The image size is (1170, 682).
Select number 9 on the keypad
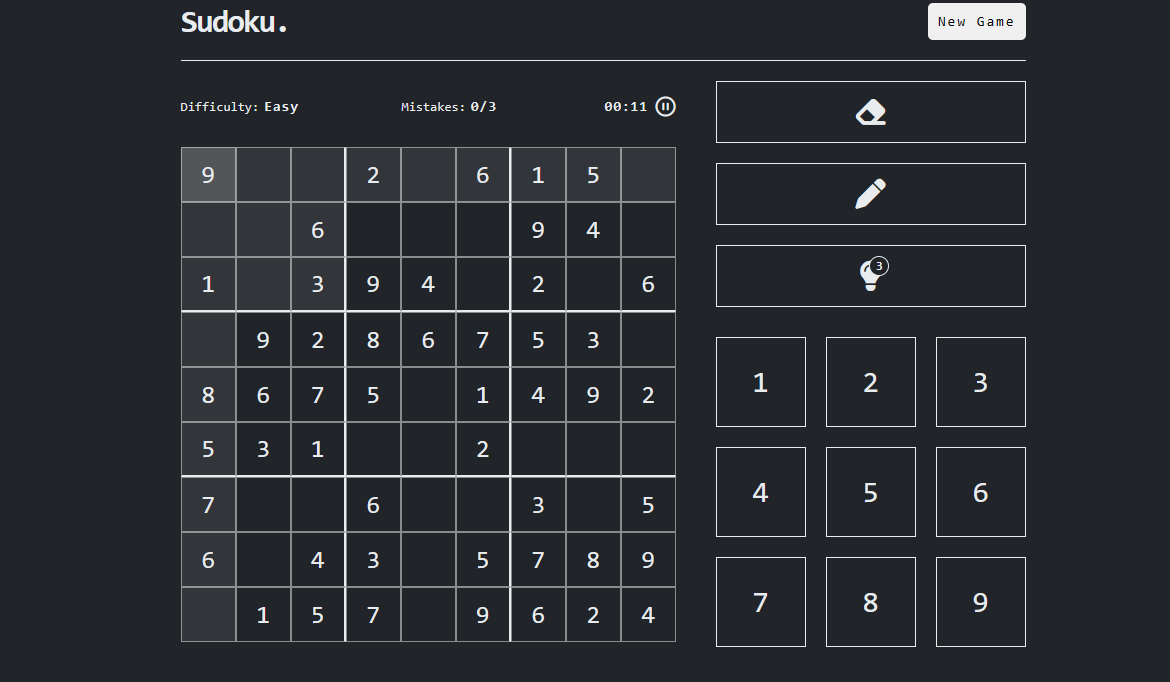point(980,601)
